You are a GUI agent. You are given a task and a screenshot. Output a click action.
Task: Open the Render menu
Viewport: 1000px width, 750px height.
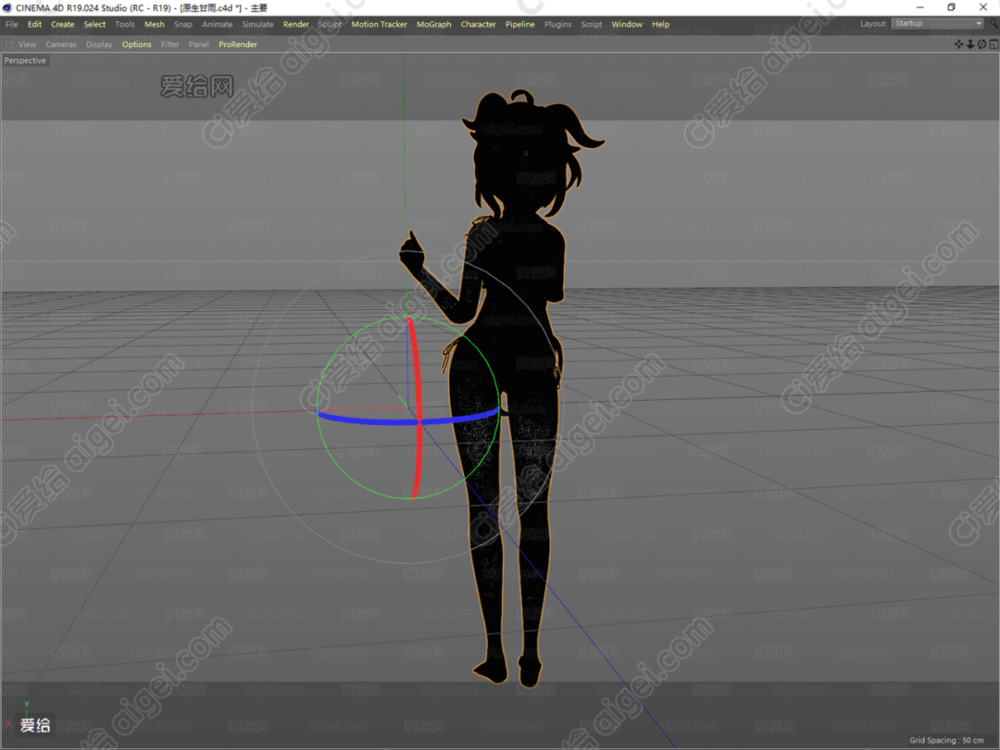(x=296, y=24)
